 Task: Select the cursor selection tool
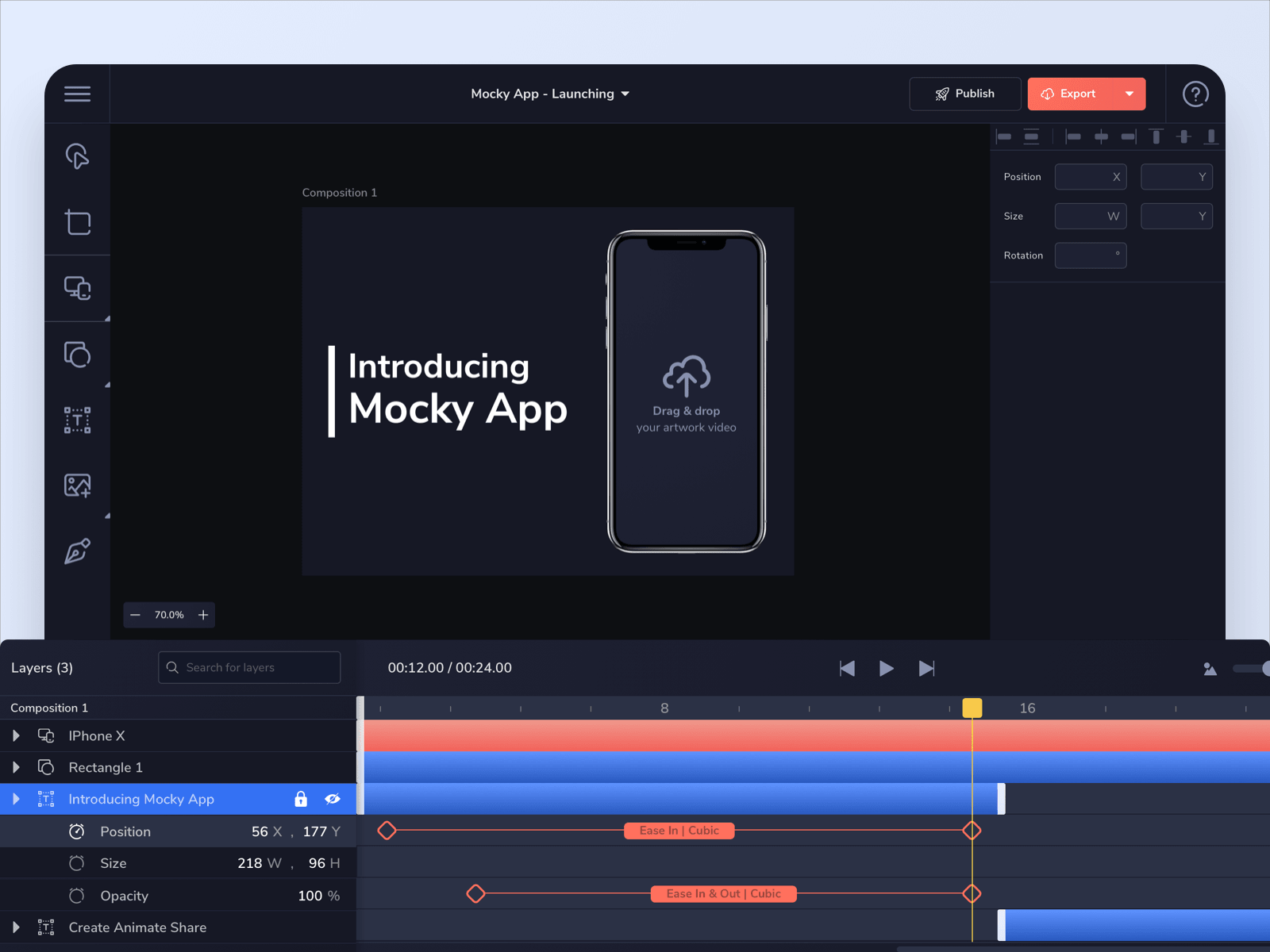tap(77, 156)
